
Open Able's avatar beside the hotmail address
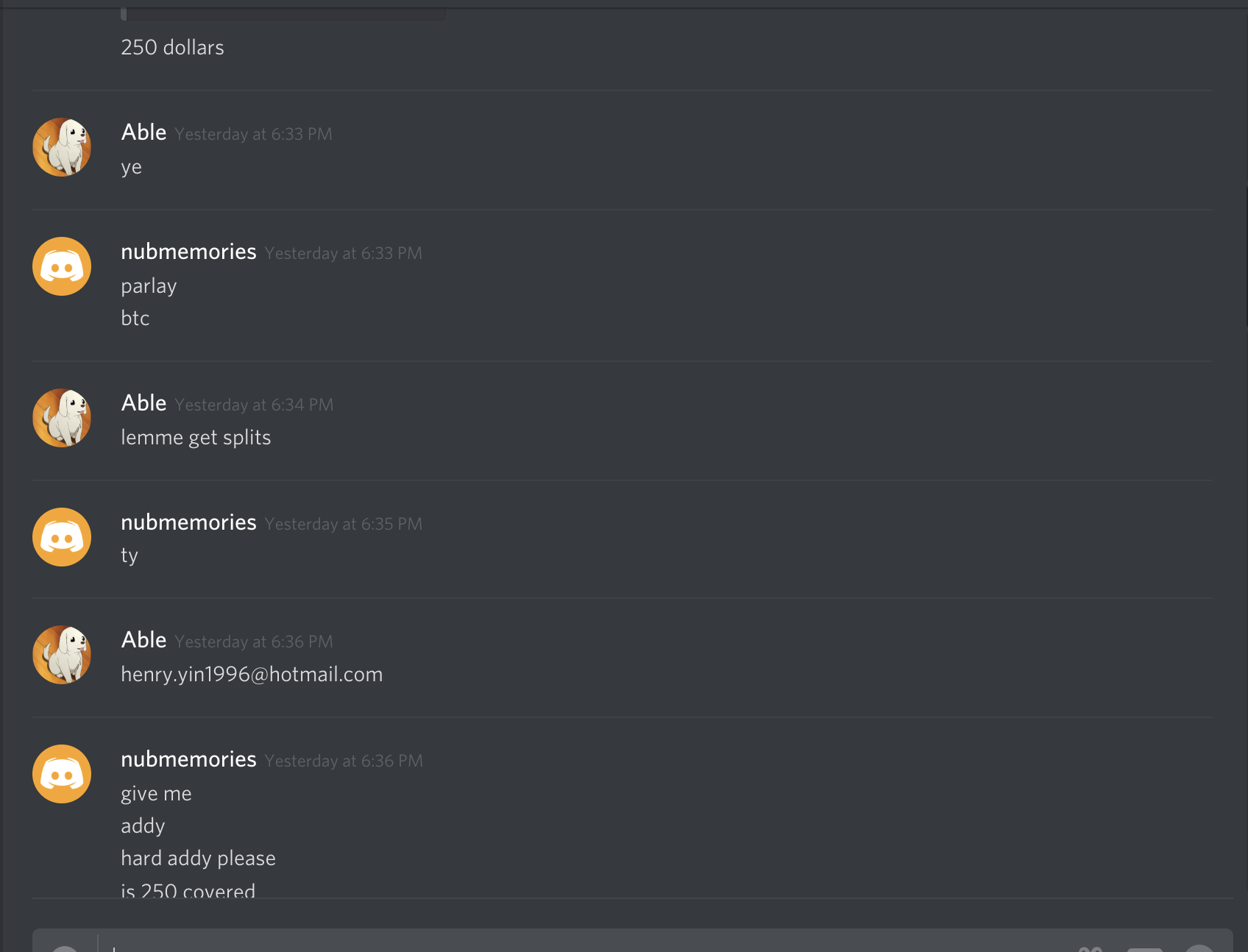(x=62, y=655)
